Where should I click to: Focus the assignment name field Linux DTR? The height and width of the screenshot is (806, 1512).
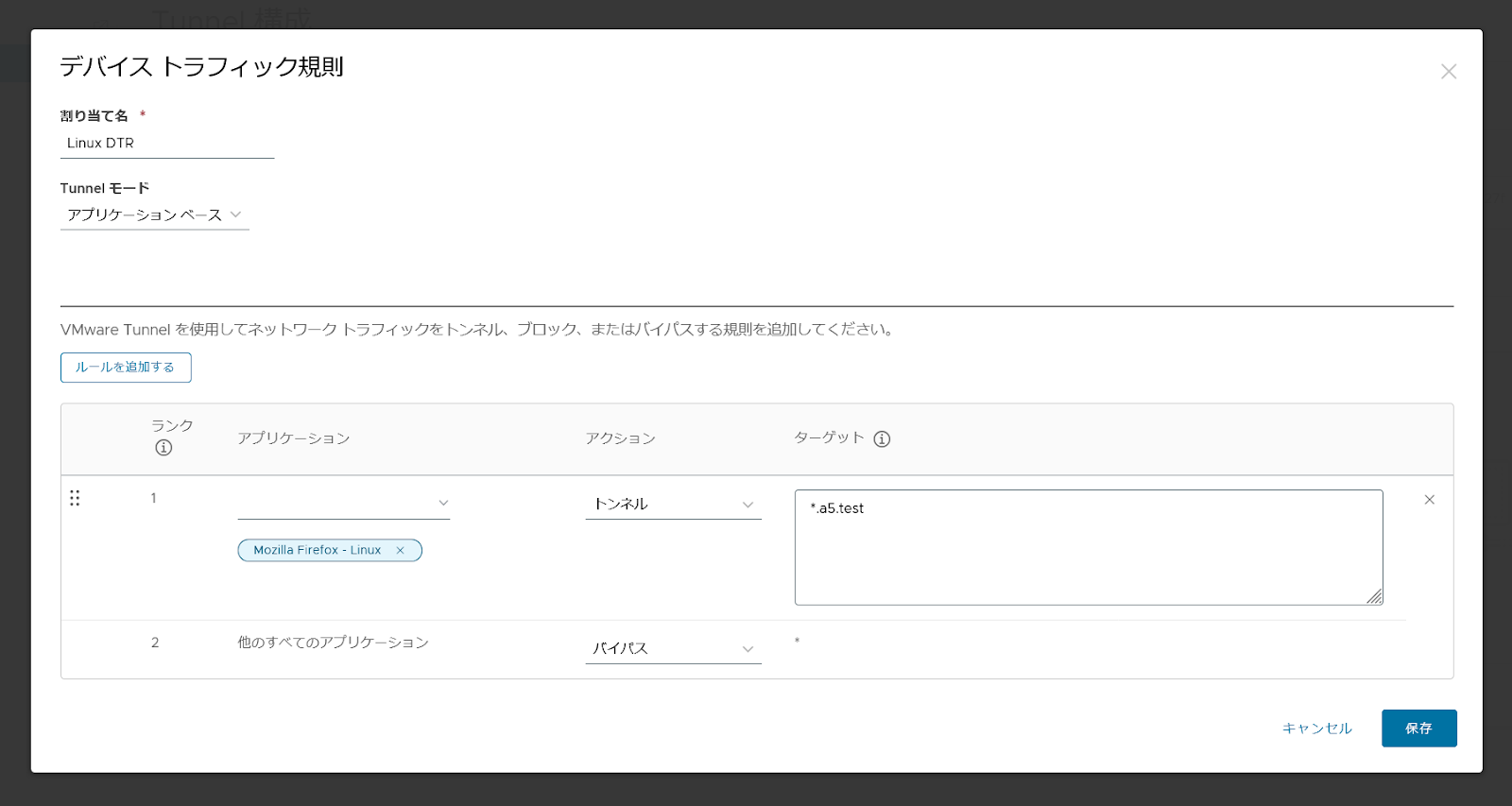coord(167,144)
